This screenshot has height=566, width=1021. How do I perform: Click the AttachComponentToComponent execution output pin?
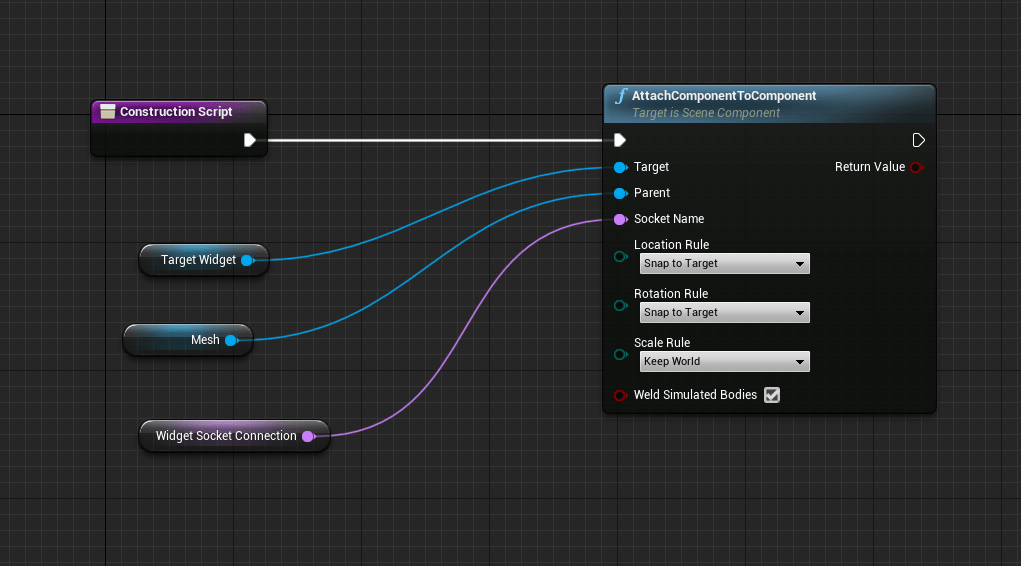[x=918, y=140]
